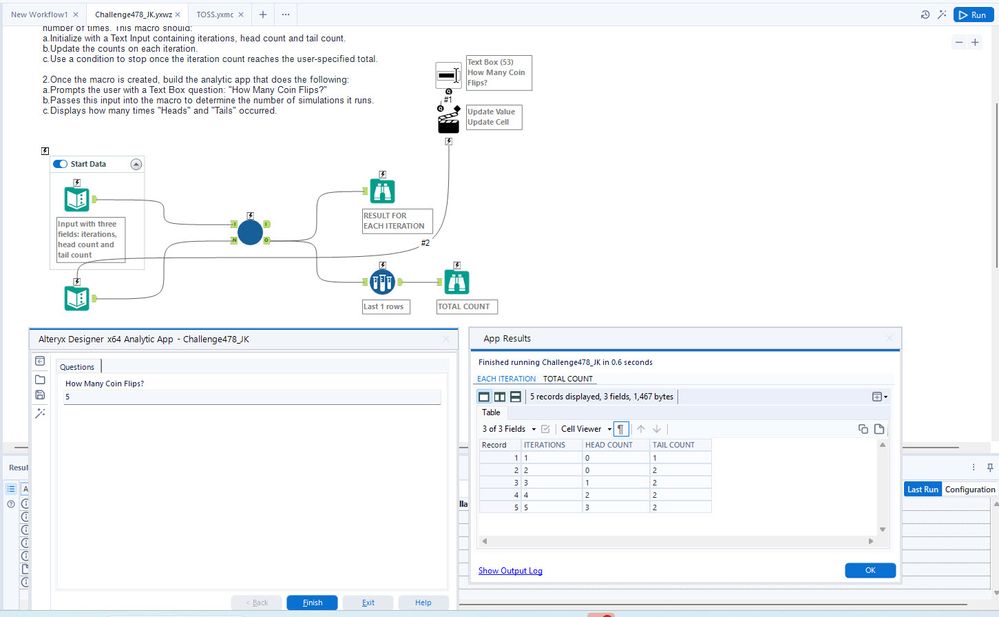Click the magic wand icon in top toolbar

942,15
